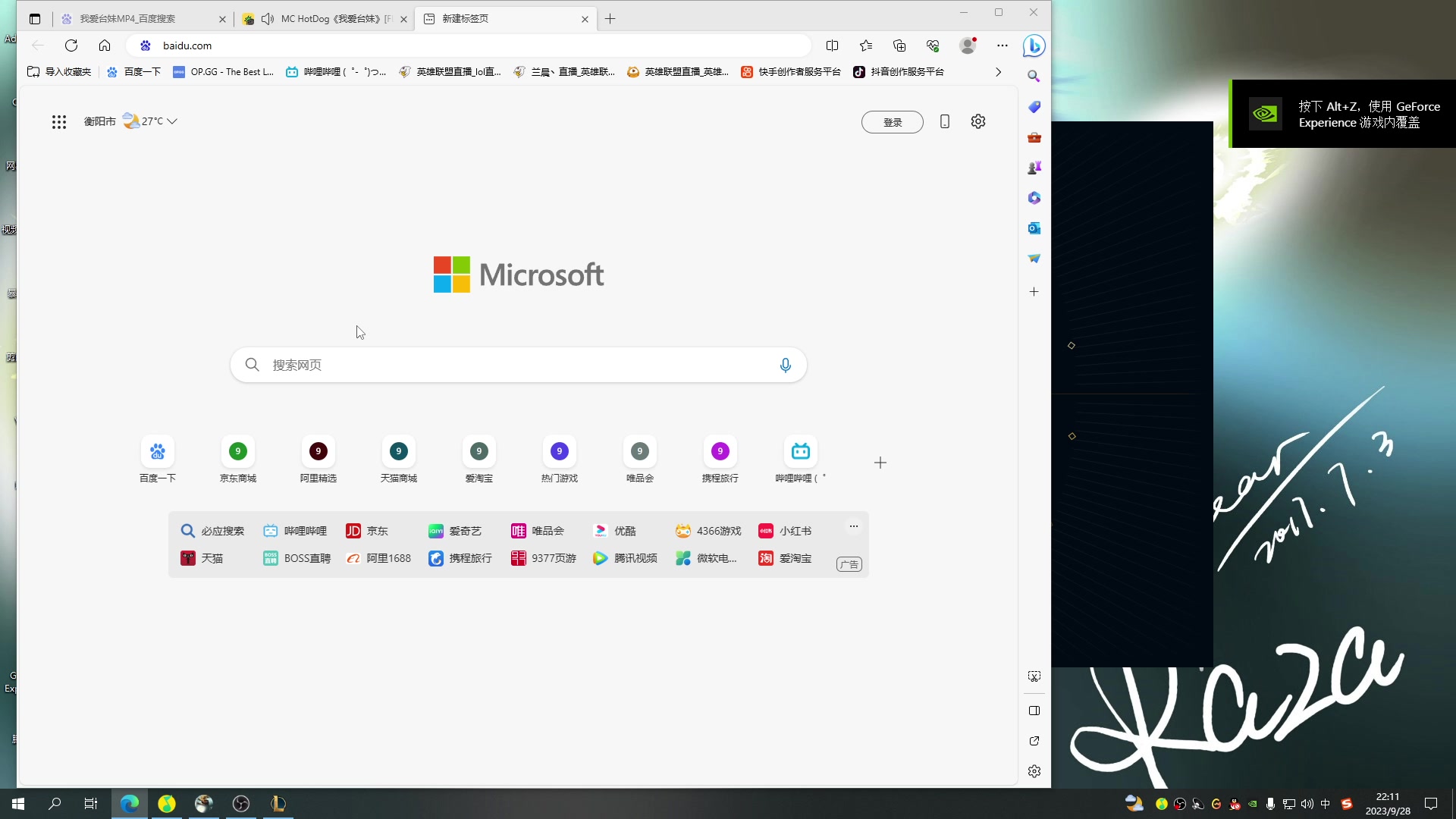Open 快手创作者服务平台 bookmark

tap(791, 72)
